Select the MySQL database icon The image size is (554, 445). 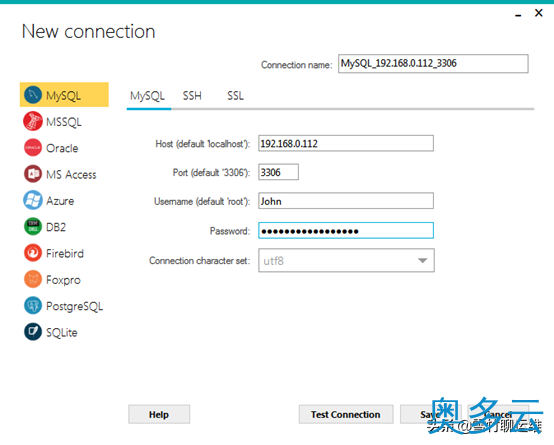(x=33, y=95)
